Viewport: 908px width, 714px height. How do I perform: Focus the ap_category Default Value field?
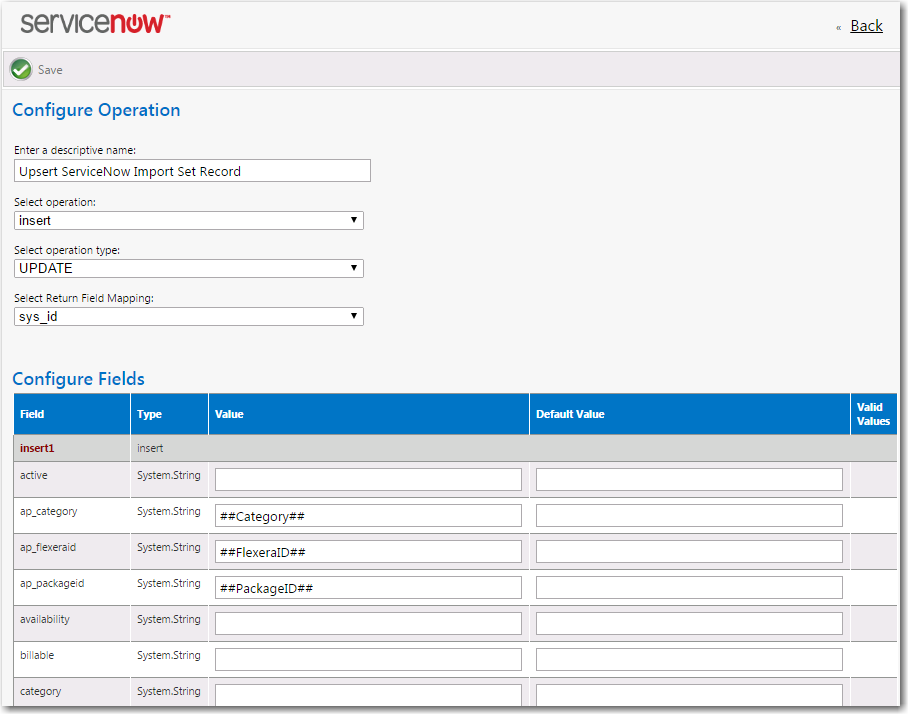pos(689,516)
